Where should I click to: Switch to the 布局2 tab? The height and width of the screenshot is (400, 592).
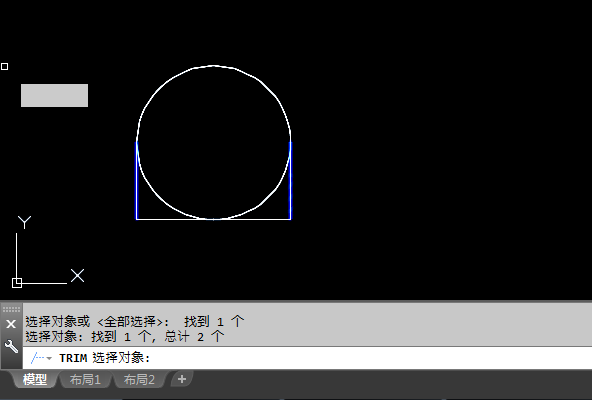point(139,380)
